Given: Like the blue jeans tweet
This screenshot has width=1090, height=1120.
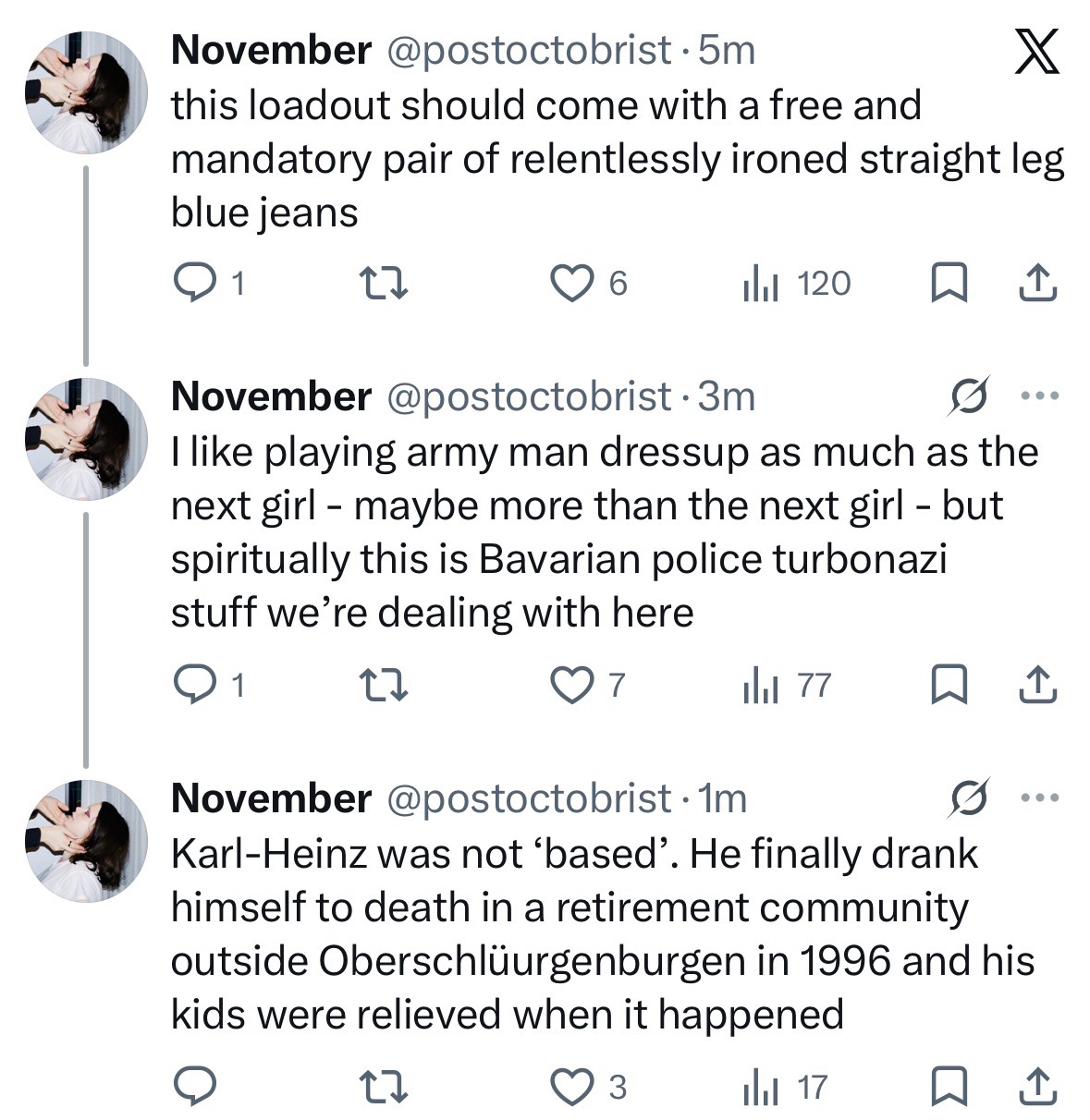Looking at the screenshot, I should 572,283.
